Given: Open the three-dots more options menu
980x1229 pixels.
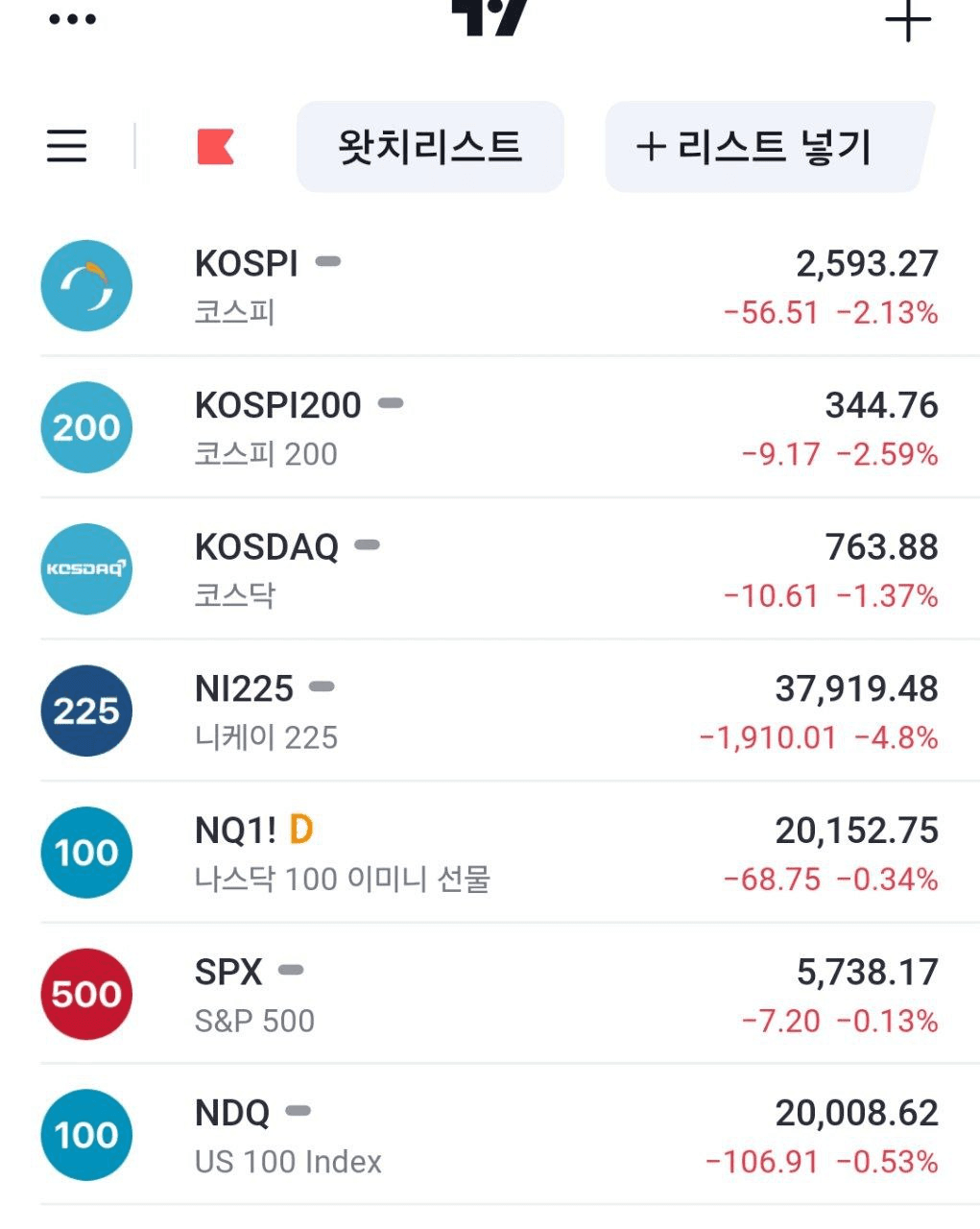Looking at the screenshot, I should pyautogui.click(x=73, y=19).
